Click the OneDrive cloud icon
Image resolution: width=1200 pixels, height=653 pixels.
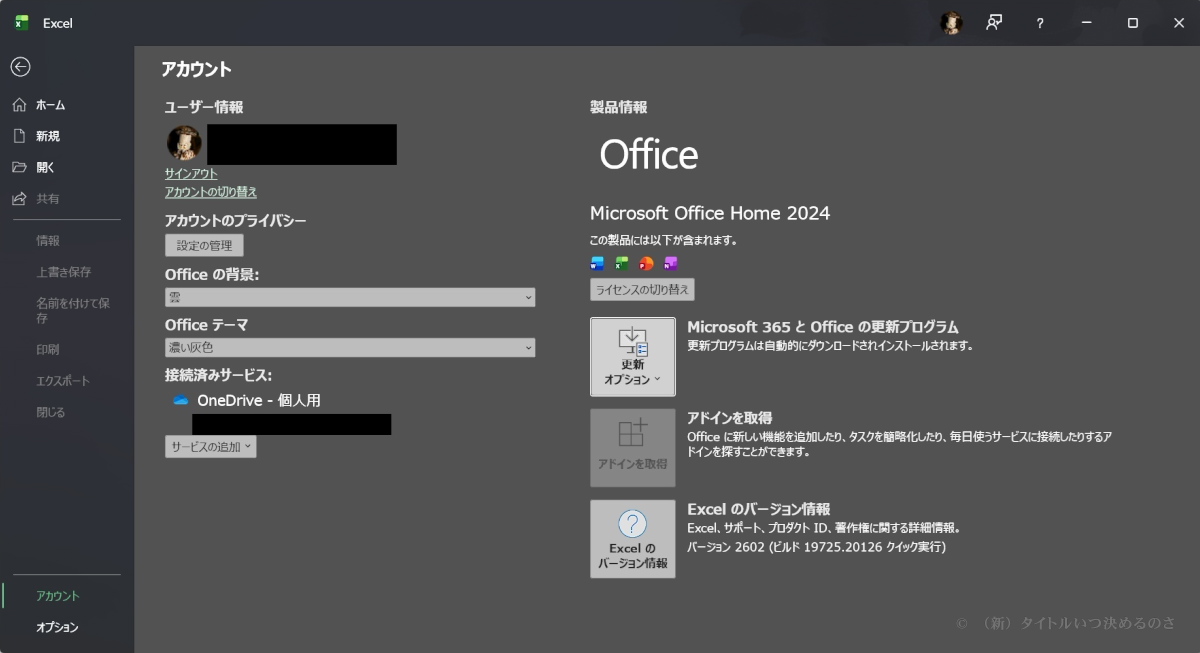click(x=181, y=401)
